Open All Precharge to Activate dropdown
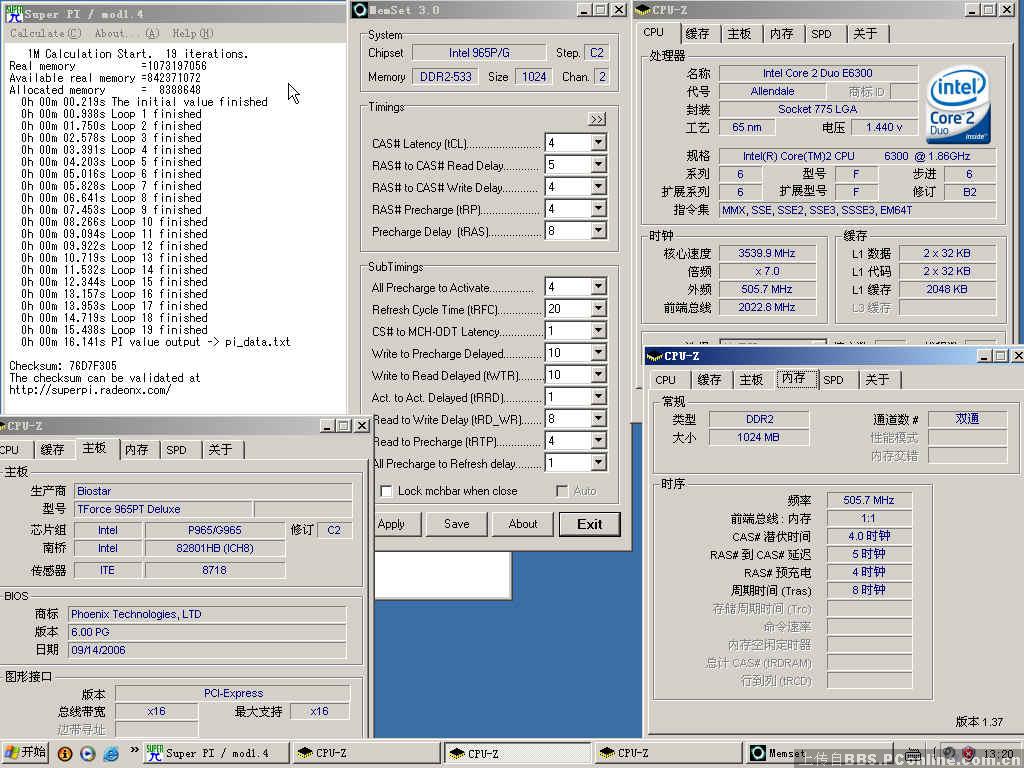Image resolution: width=1024 pixels, height=768 pixels. [598, 287]
